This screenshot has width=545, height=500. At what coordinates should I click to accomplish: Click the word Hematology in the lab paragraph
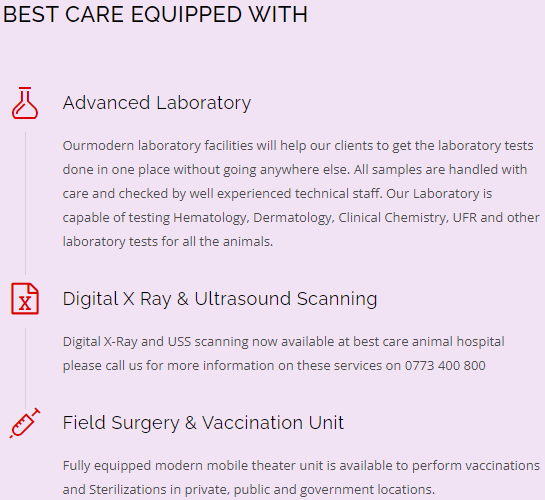[x=211, y=218]
